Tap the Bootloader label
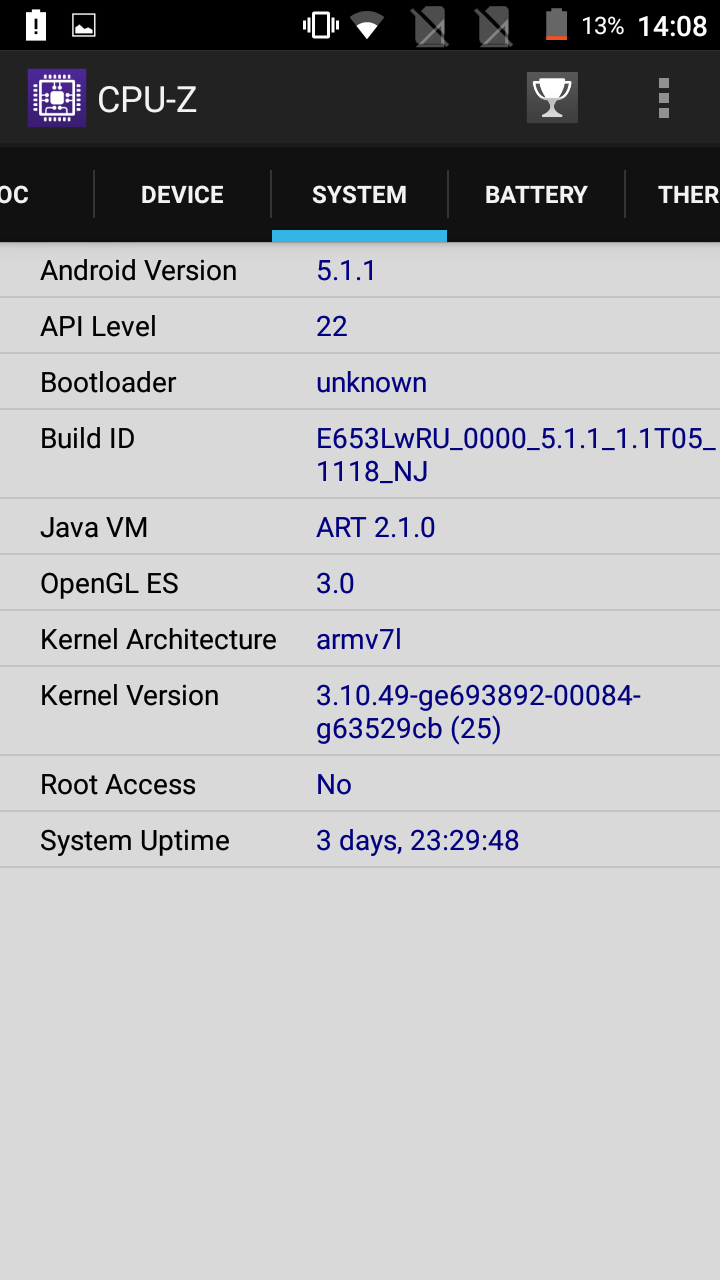The width and height of the screenshot is (720, 1280). [108, 382]
